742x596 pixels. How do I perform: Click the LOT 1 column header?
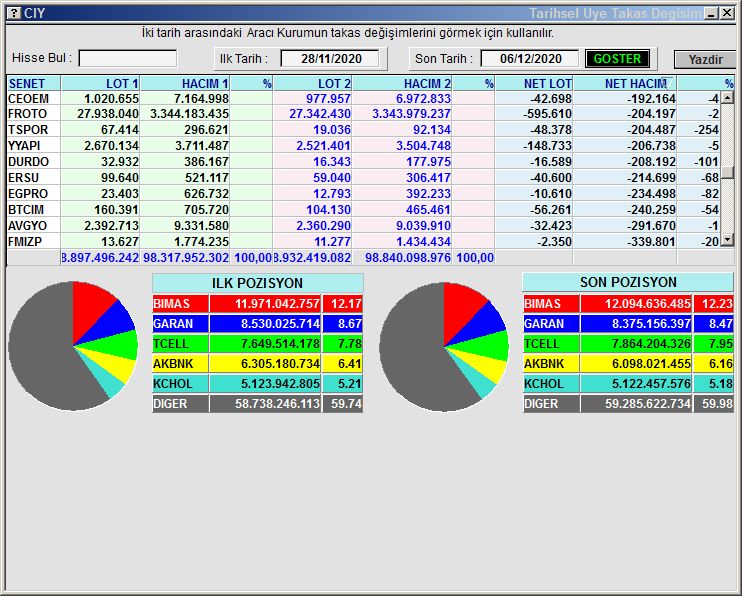[101, 84]
